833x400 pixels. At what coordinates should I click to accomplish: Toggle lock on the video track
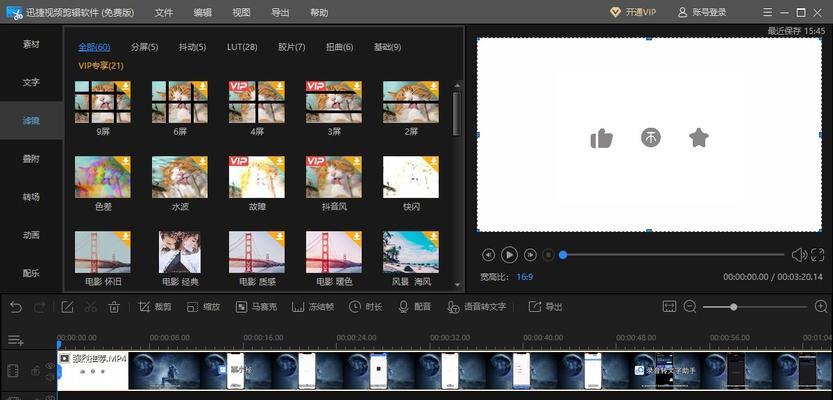click(36, 371)
